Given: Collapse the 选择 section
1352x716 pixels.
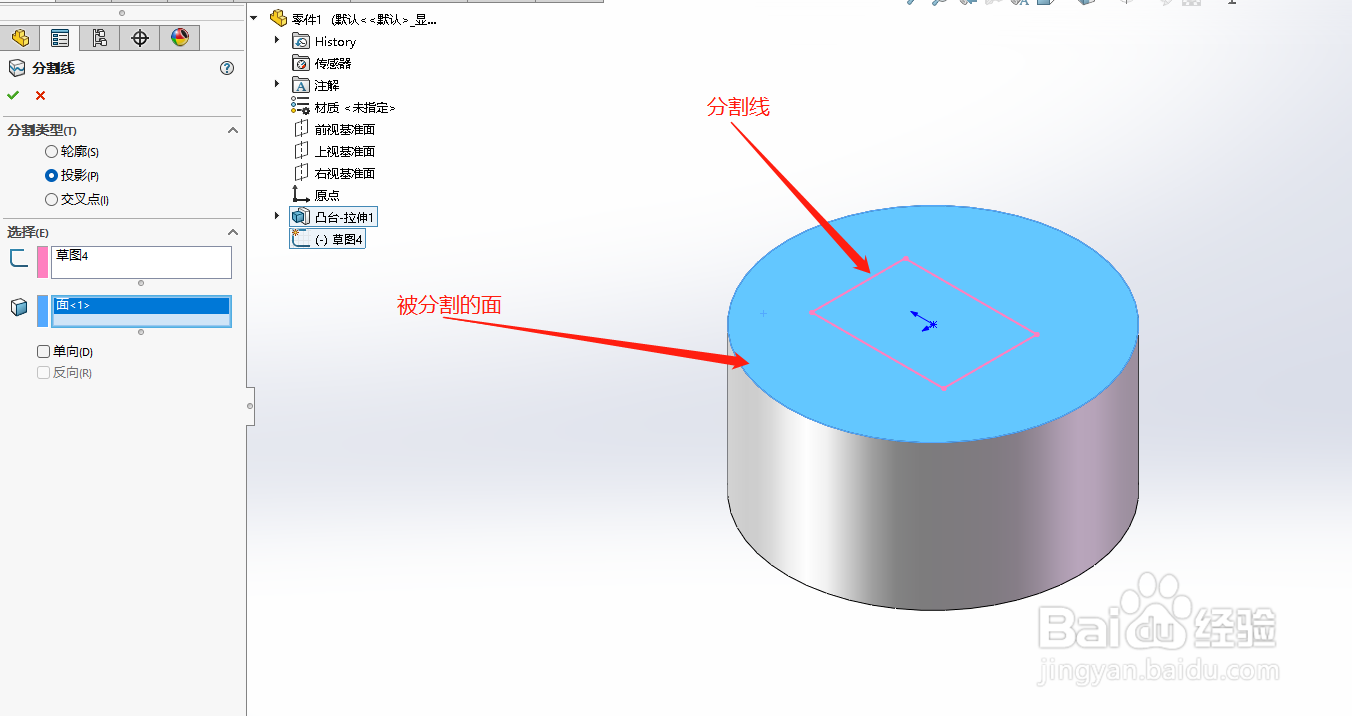Looking at the screenshot, I should (233, 231).
